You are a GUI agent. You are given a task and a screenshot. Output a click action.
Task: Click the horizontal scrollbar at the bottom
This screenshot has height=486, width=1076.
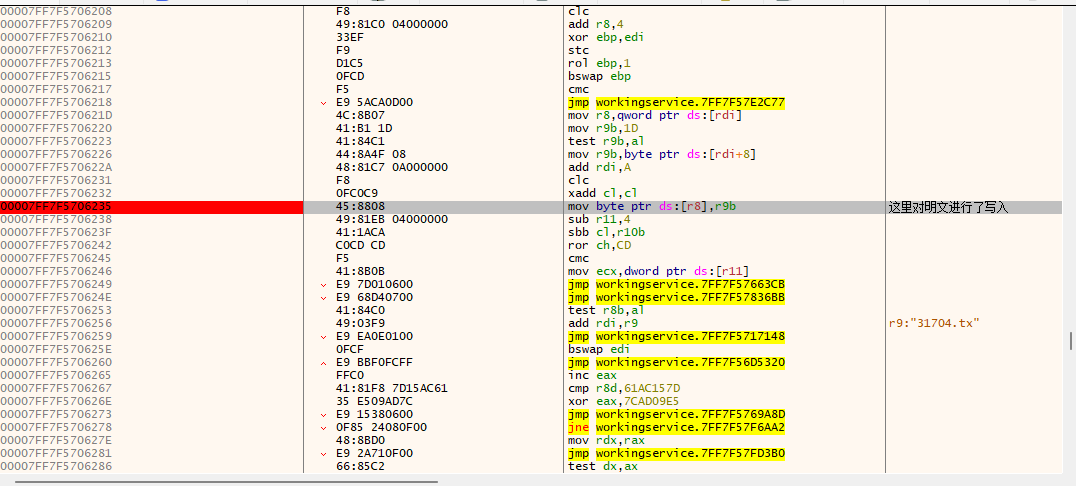[226, 482]
